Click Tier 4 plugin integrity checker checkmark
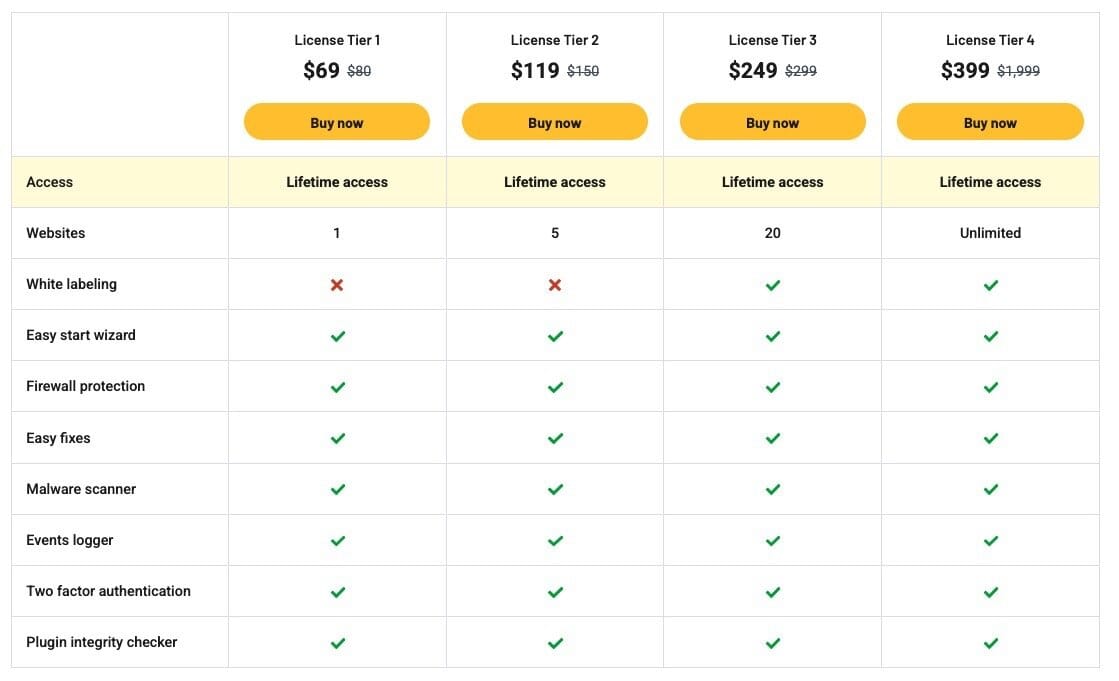The image size is (1119, 681). pos(990,643)
